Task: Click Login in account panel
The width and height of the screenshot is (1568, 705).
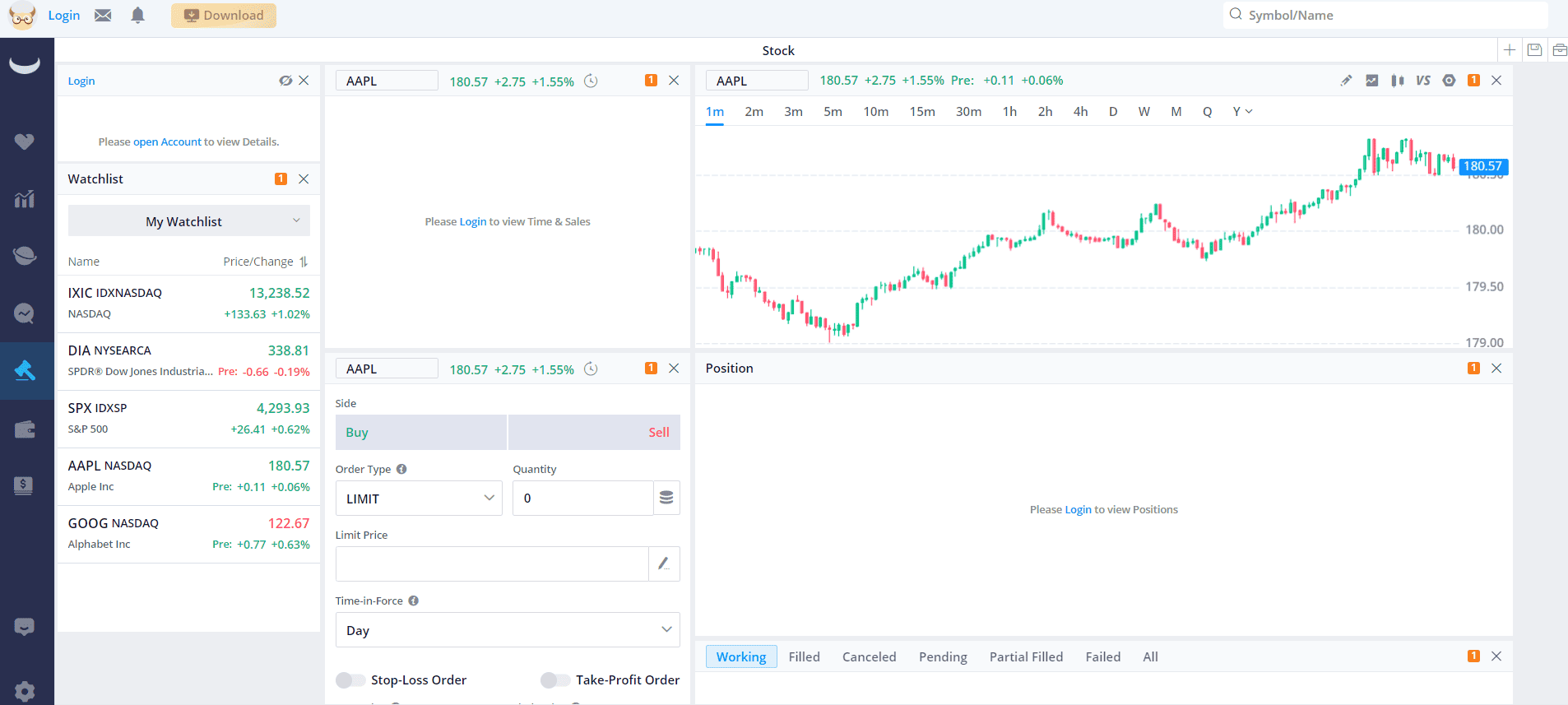Action: tap(81, 81)
